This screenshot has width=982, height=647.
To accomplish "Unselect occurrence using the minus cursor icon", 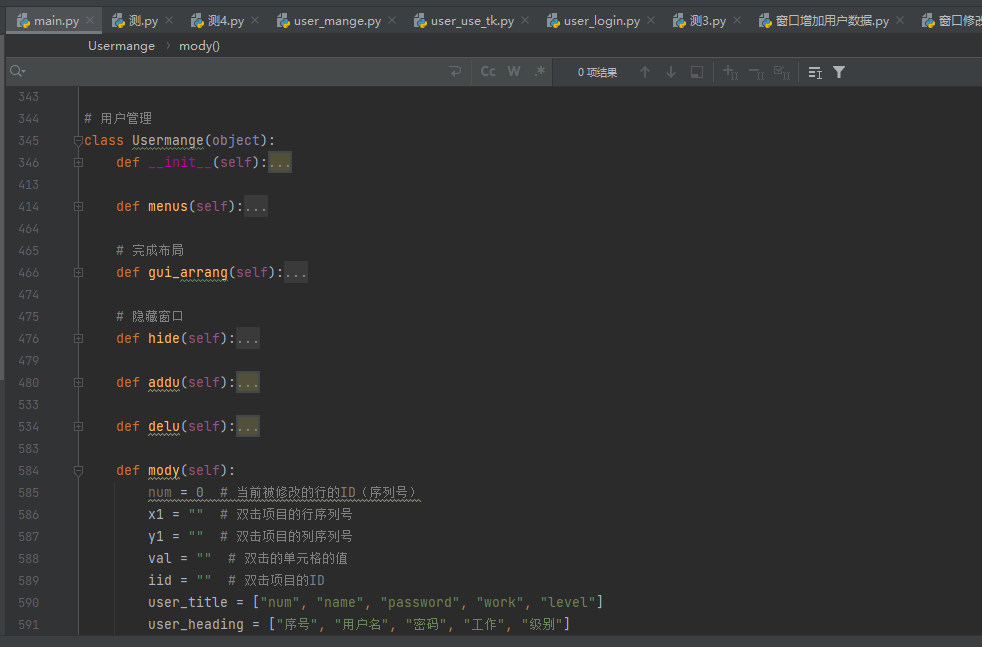I will pos(756,72).
